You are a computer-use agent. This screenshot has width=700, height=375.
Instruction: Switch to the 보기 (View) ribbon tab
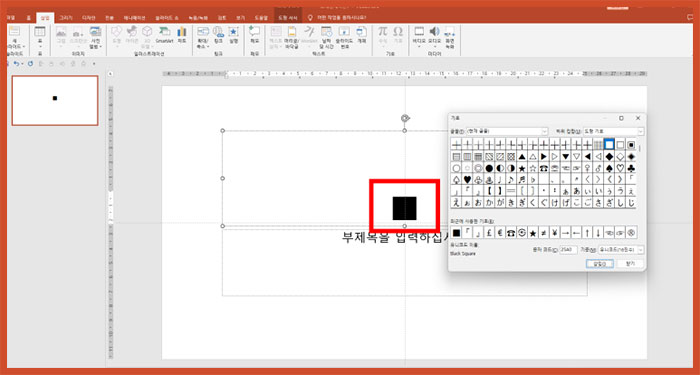(x=241, y=18)
